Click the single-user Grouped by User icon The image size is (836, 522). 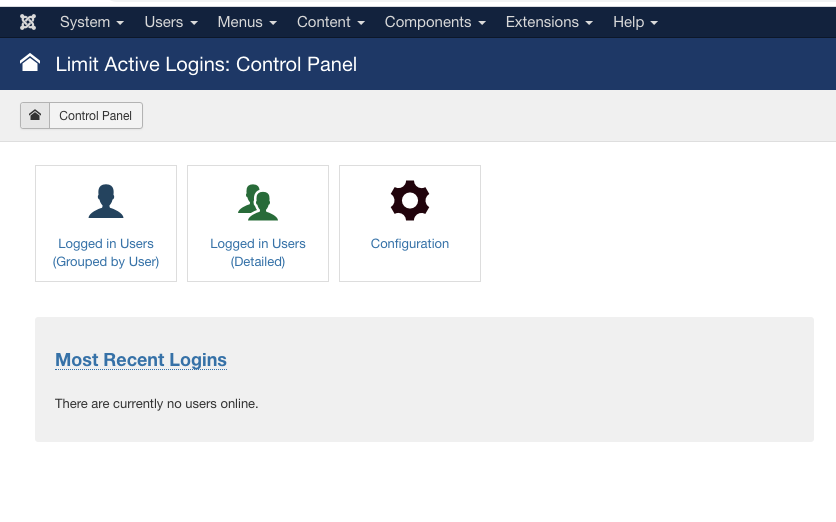tap(106, 201)
